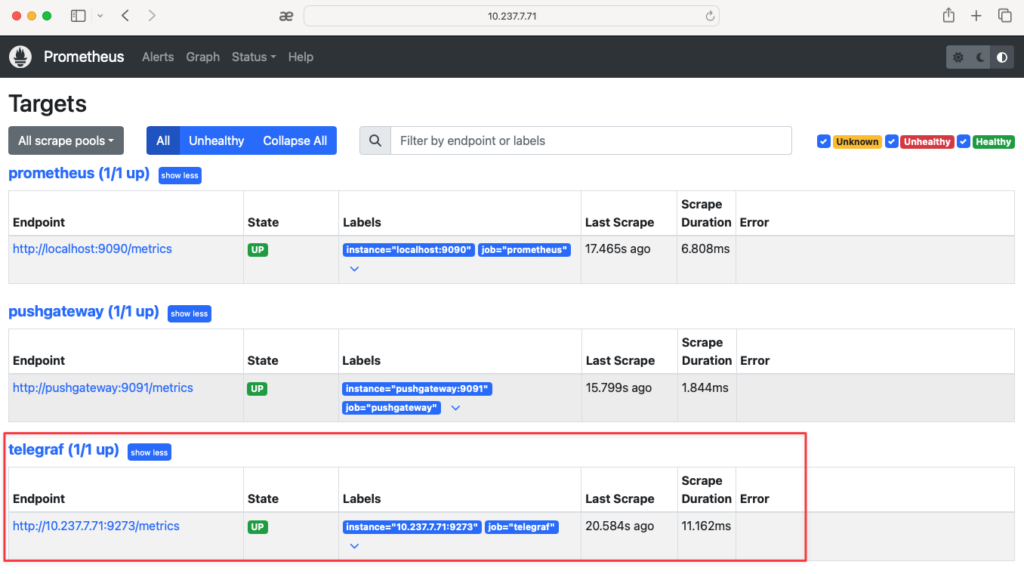This screenshot has height=574, width=1024.
Task: Click the Prometheus brand title
Action: click(84, 57)
